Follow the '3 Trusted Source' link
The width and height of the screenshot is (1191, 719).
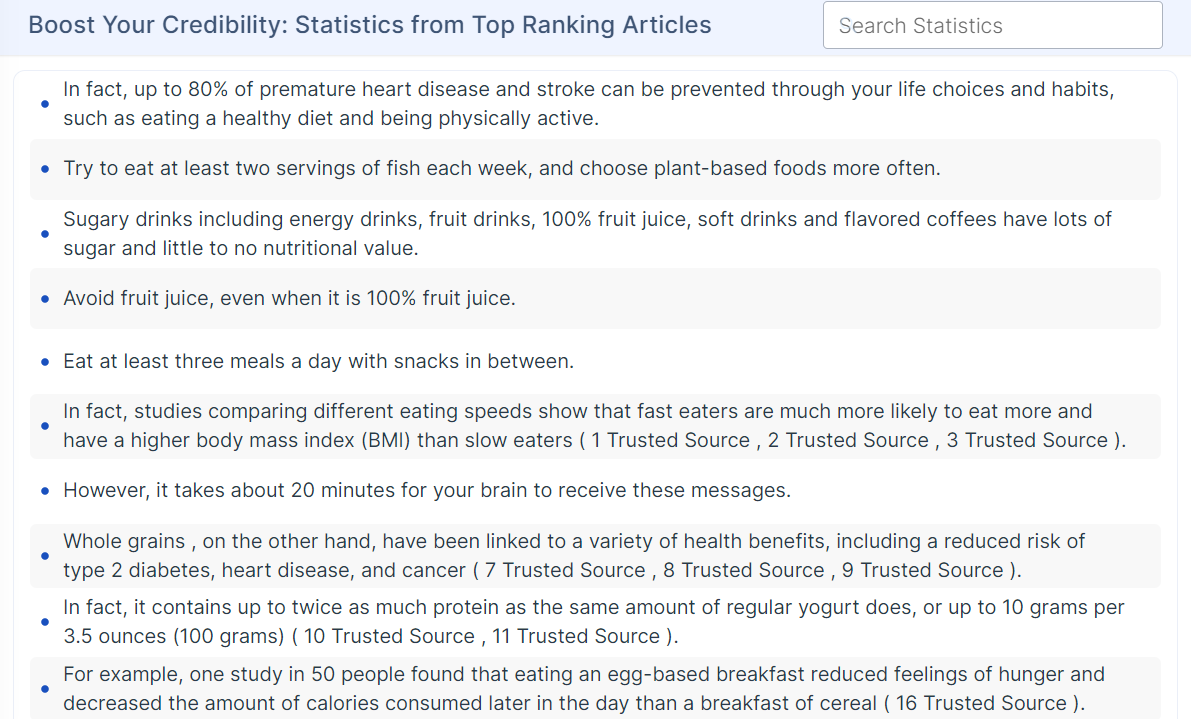click(x=1027, y=441)
